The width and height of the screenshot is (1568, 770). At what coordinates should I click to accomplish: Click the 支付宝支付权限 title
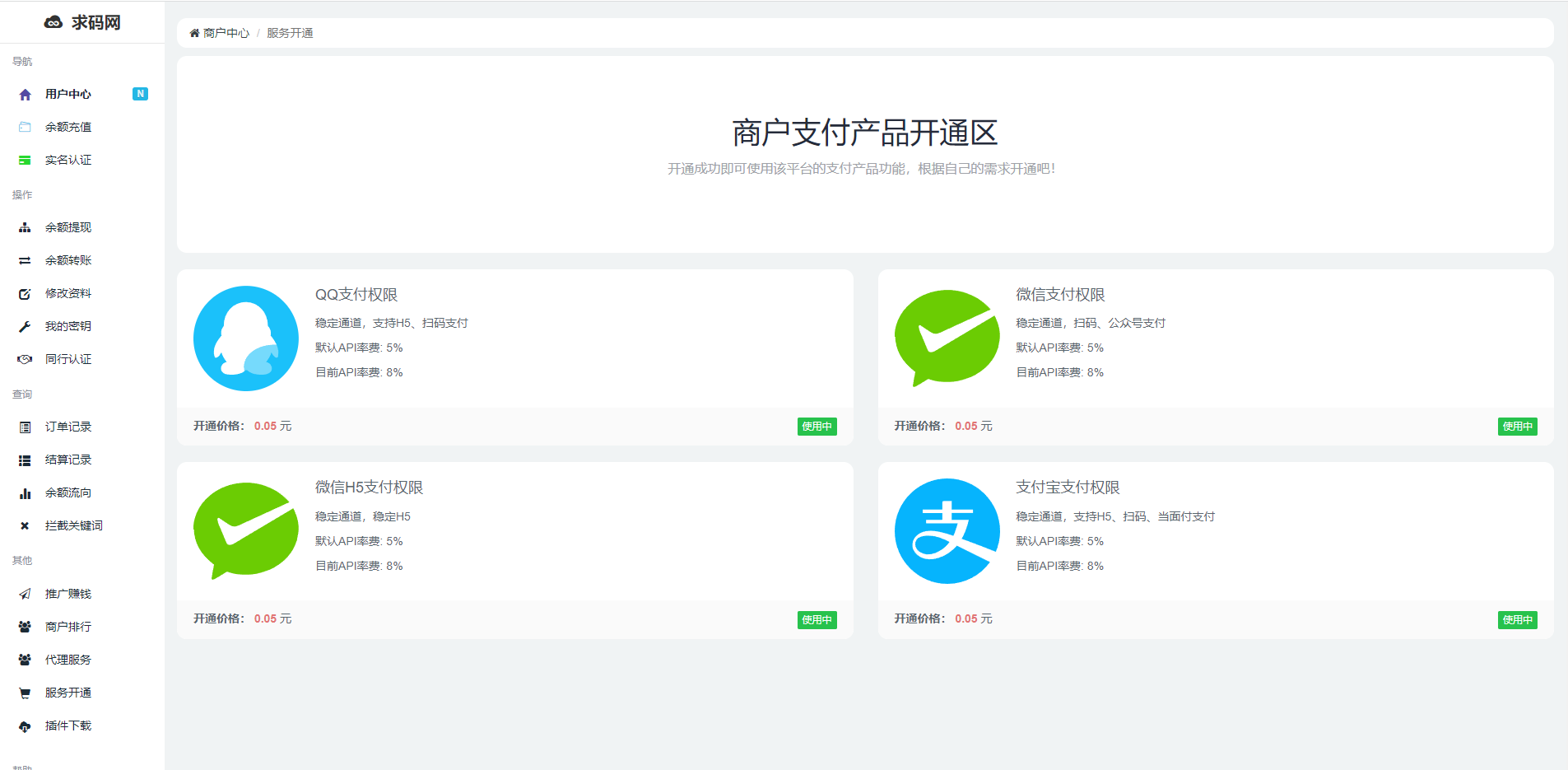tap(1068, 488)
